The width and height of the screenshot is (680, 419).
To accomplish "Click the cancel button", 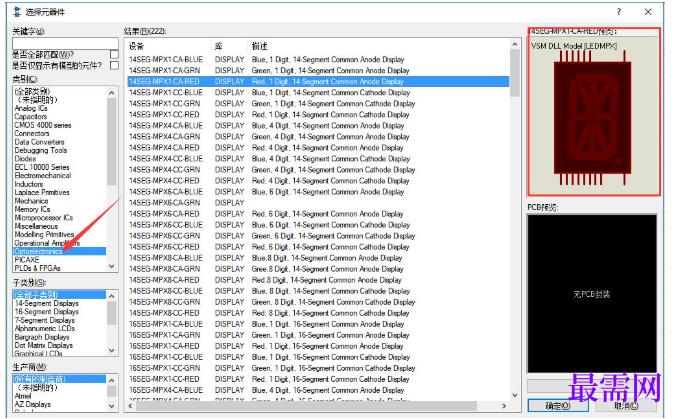I will pos(626,406).
